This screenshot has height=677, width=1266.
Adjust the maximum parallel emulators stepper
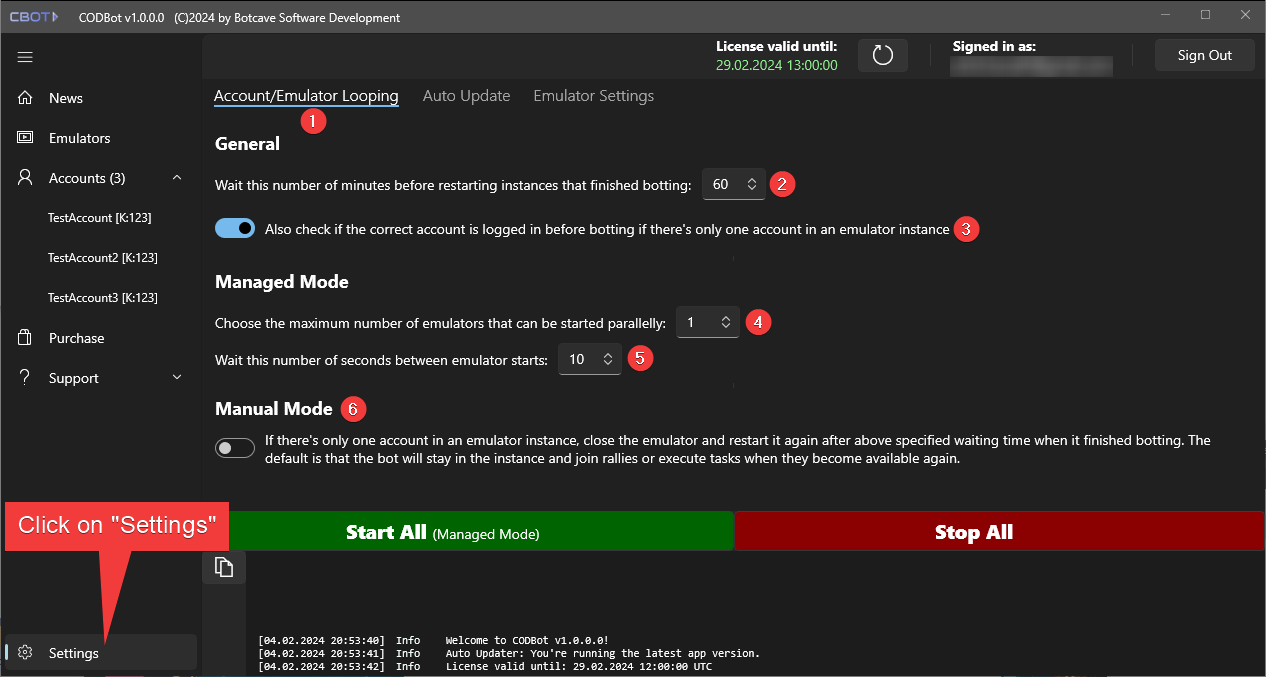[x=726, y=322]
